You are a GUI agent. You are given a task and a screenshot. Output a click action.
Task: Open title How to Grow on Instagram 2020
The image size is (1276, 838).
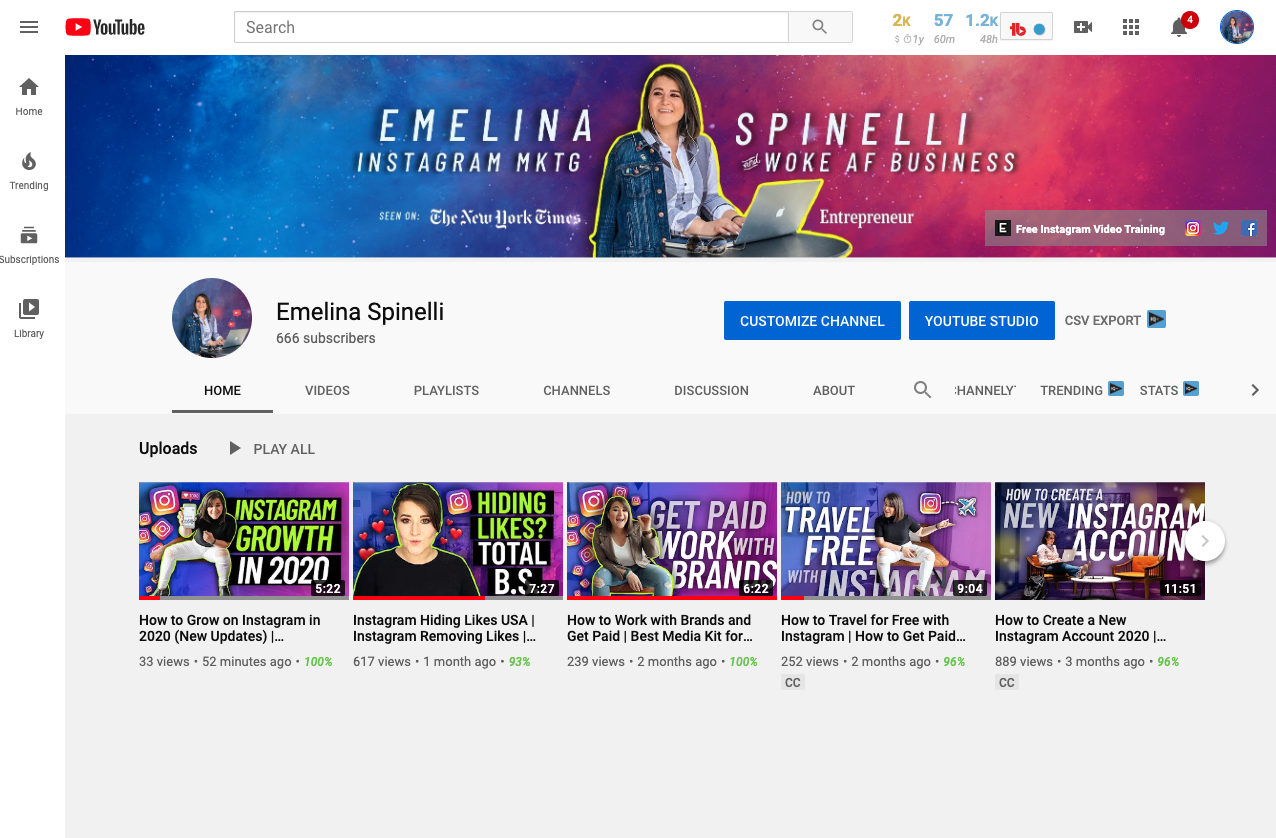230,628
